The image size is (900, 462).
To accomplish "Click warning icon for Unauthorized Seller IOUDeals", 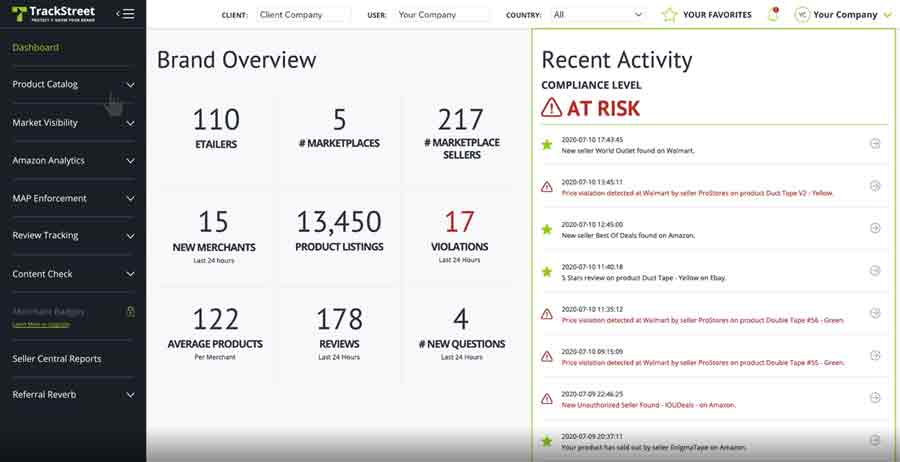I will click(546, 399).
